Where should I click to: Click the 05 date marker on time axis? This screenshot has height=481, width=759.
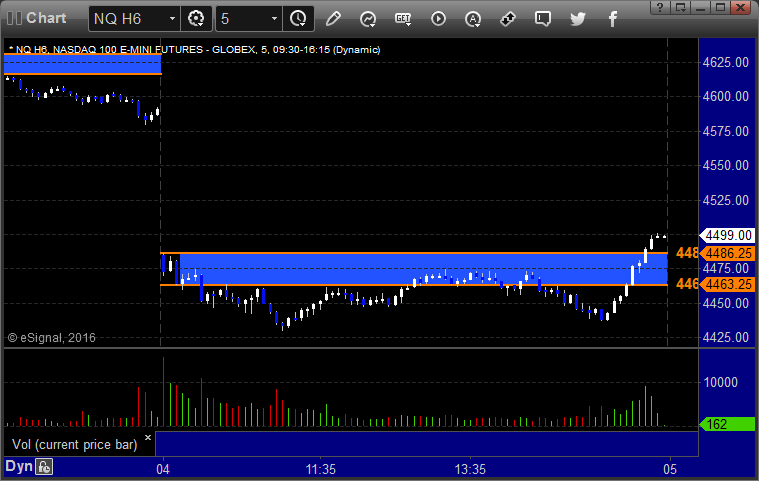pyautogui.click(x=670, y=469)
